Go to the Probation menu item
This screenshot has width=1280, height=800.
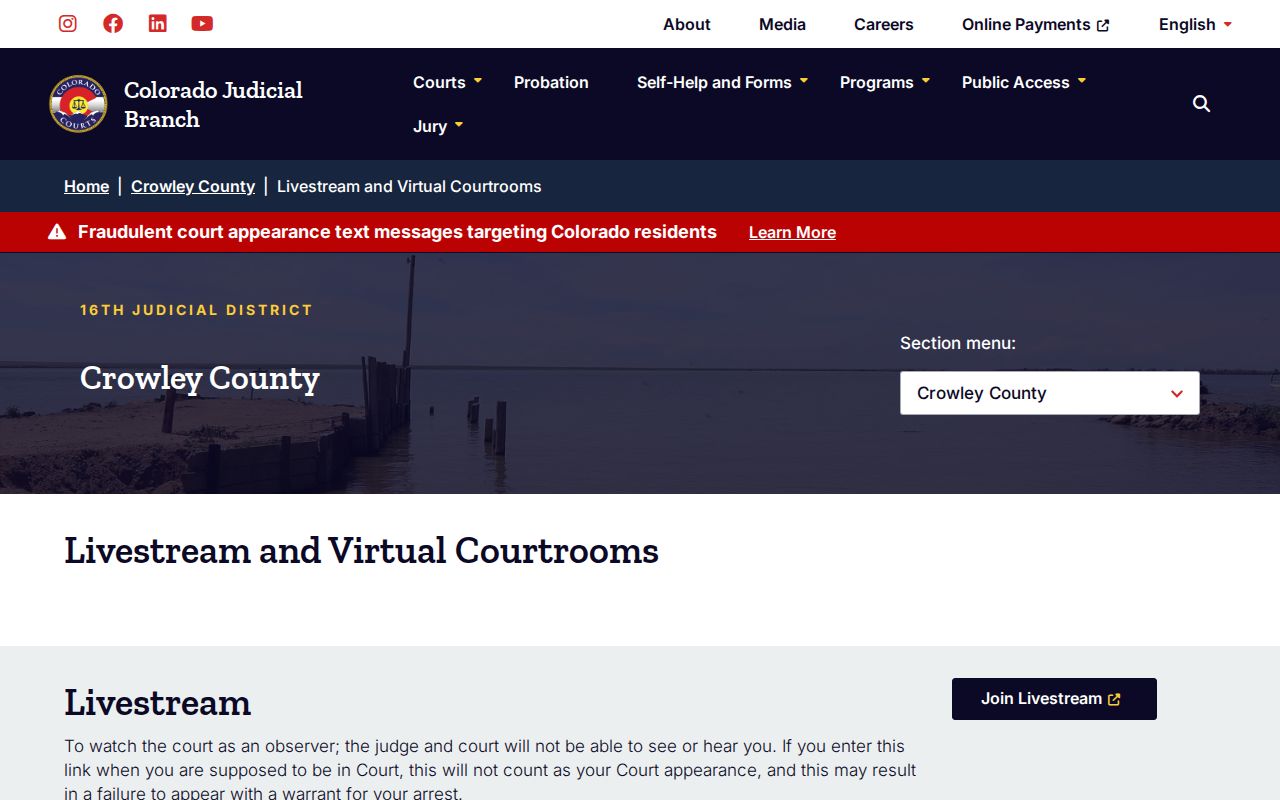(x=551, y=82)
